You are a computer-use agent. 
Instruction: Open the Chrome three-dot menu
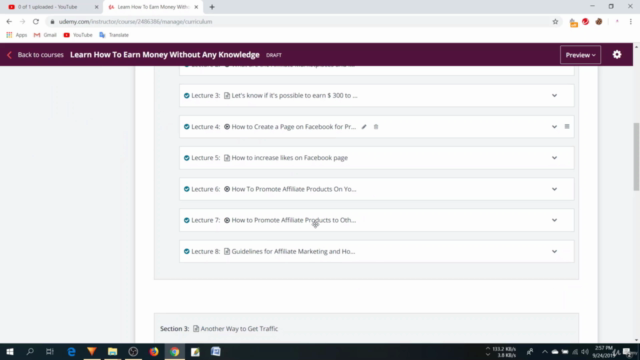click(x=631, y=22)
